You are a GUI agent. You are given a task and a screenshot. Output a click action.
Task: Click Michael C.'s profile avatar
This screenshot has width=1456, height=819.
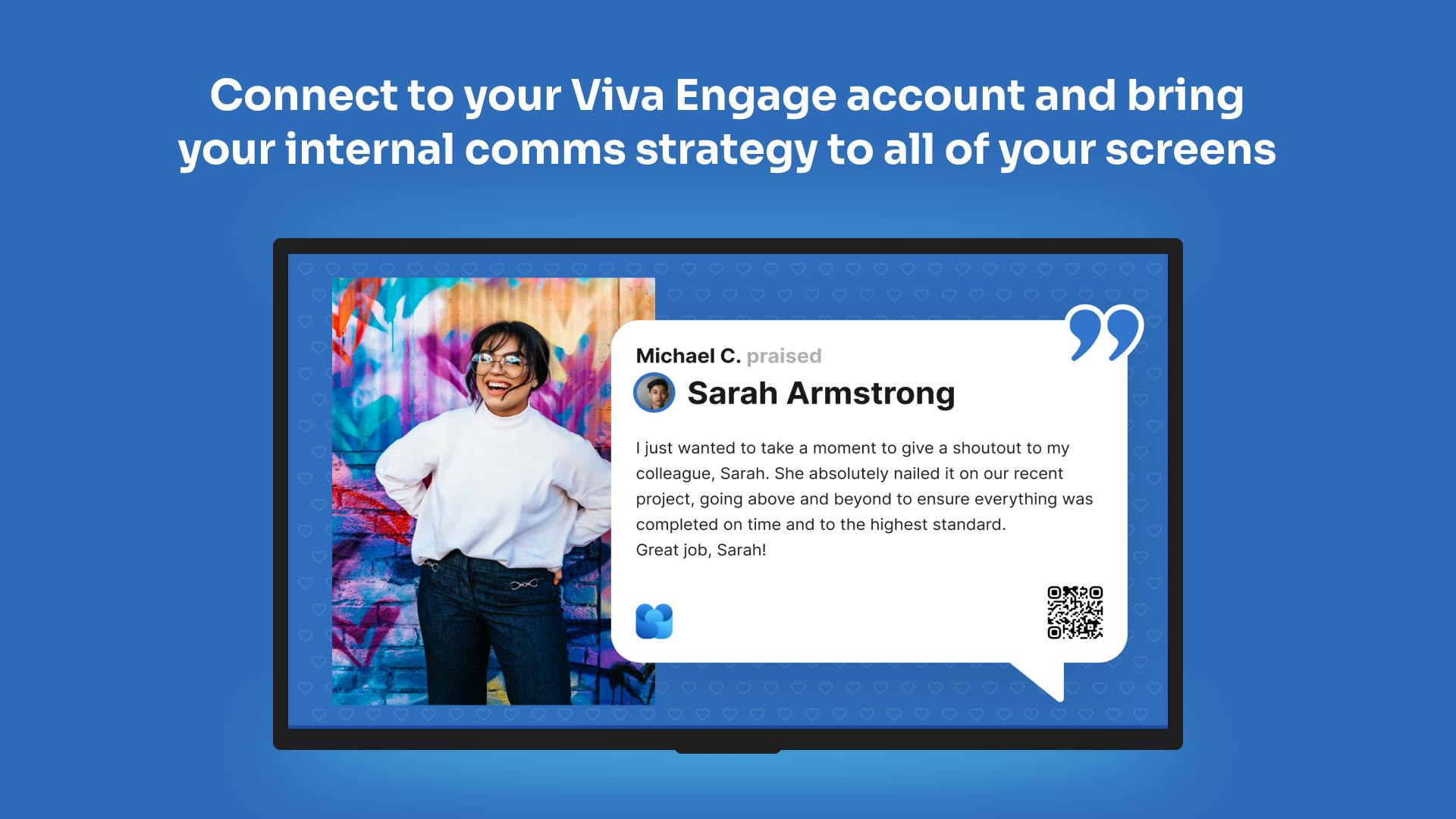656,392
